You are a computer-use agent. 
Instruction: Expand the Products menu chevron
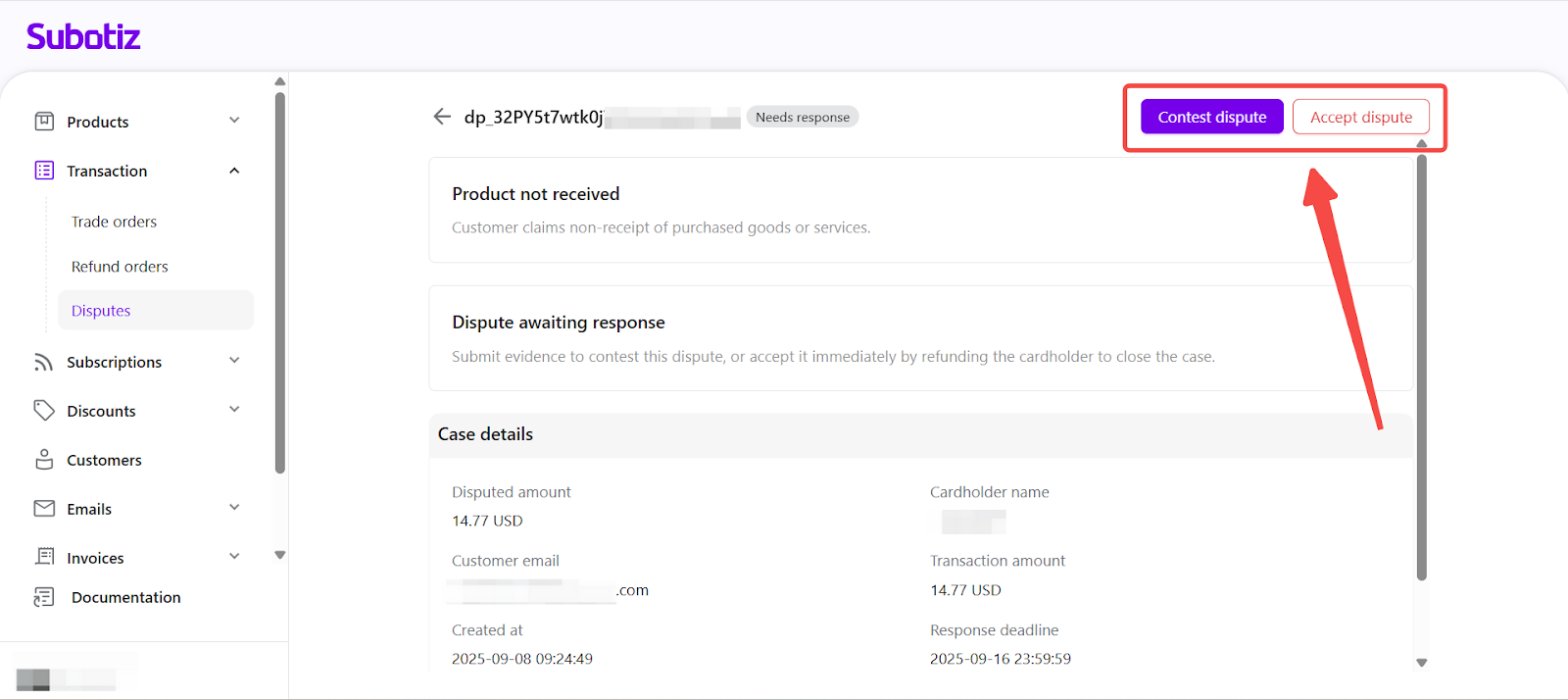pos(234,121)
